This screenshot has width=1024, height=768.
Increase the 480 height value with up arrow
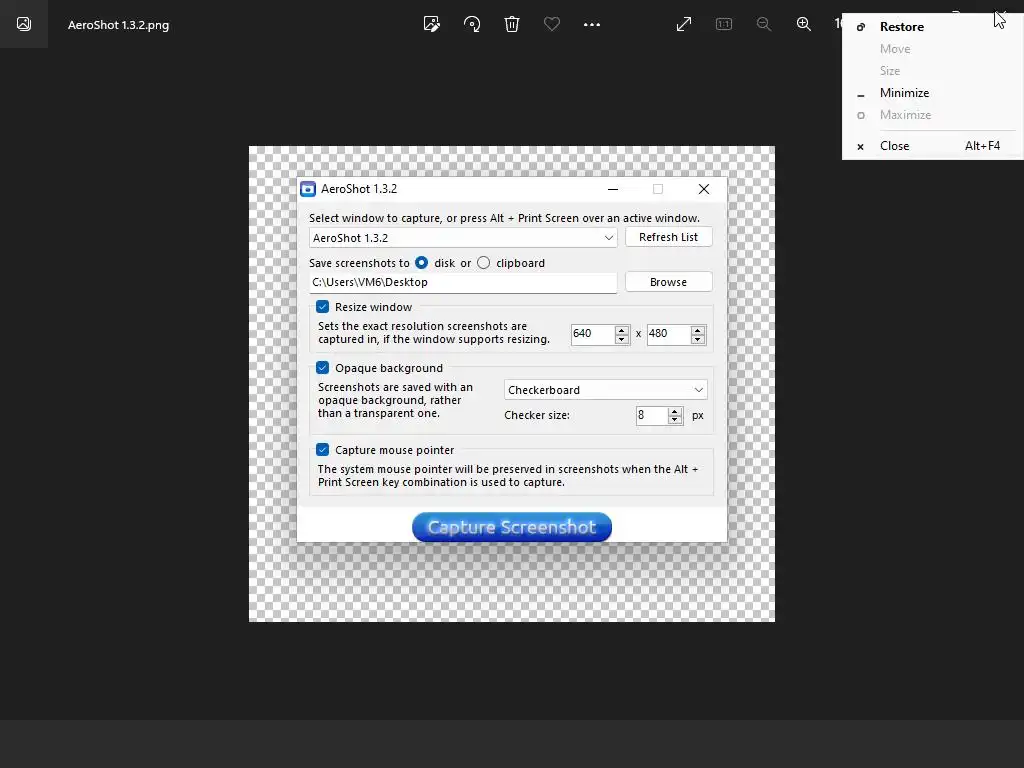click(697, 330)
